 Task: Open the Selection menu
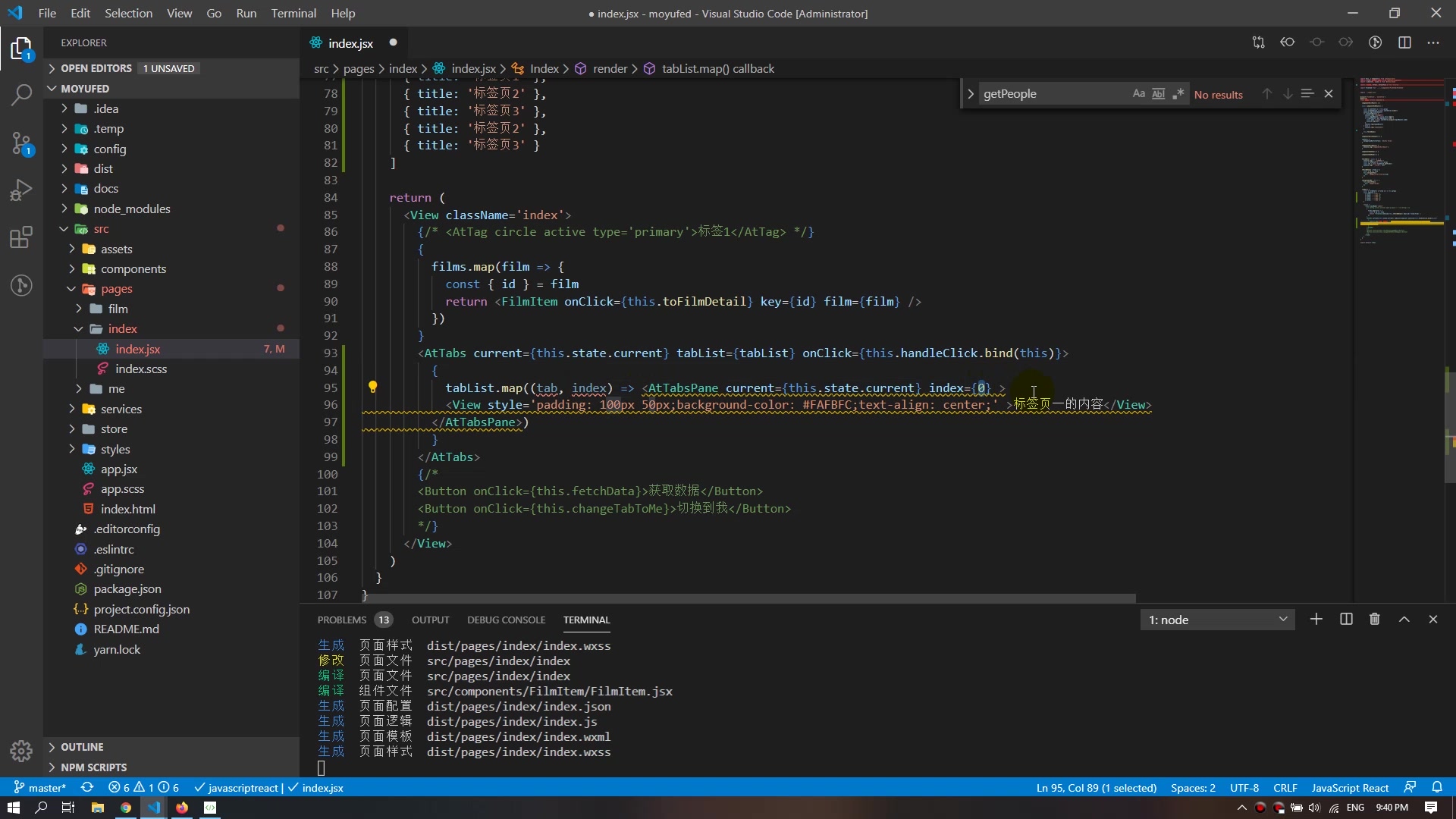pyautogui.click(x=128, y=13)
